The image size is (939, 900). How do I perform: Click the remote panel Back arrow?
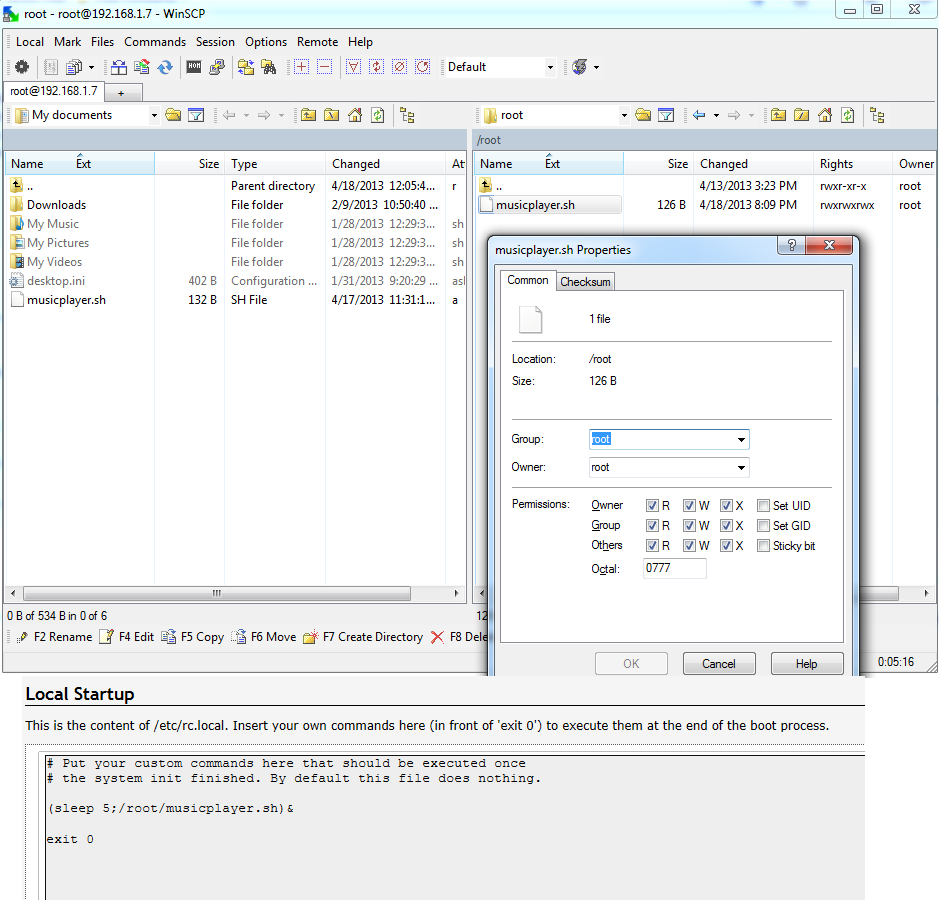(699, 115)
